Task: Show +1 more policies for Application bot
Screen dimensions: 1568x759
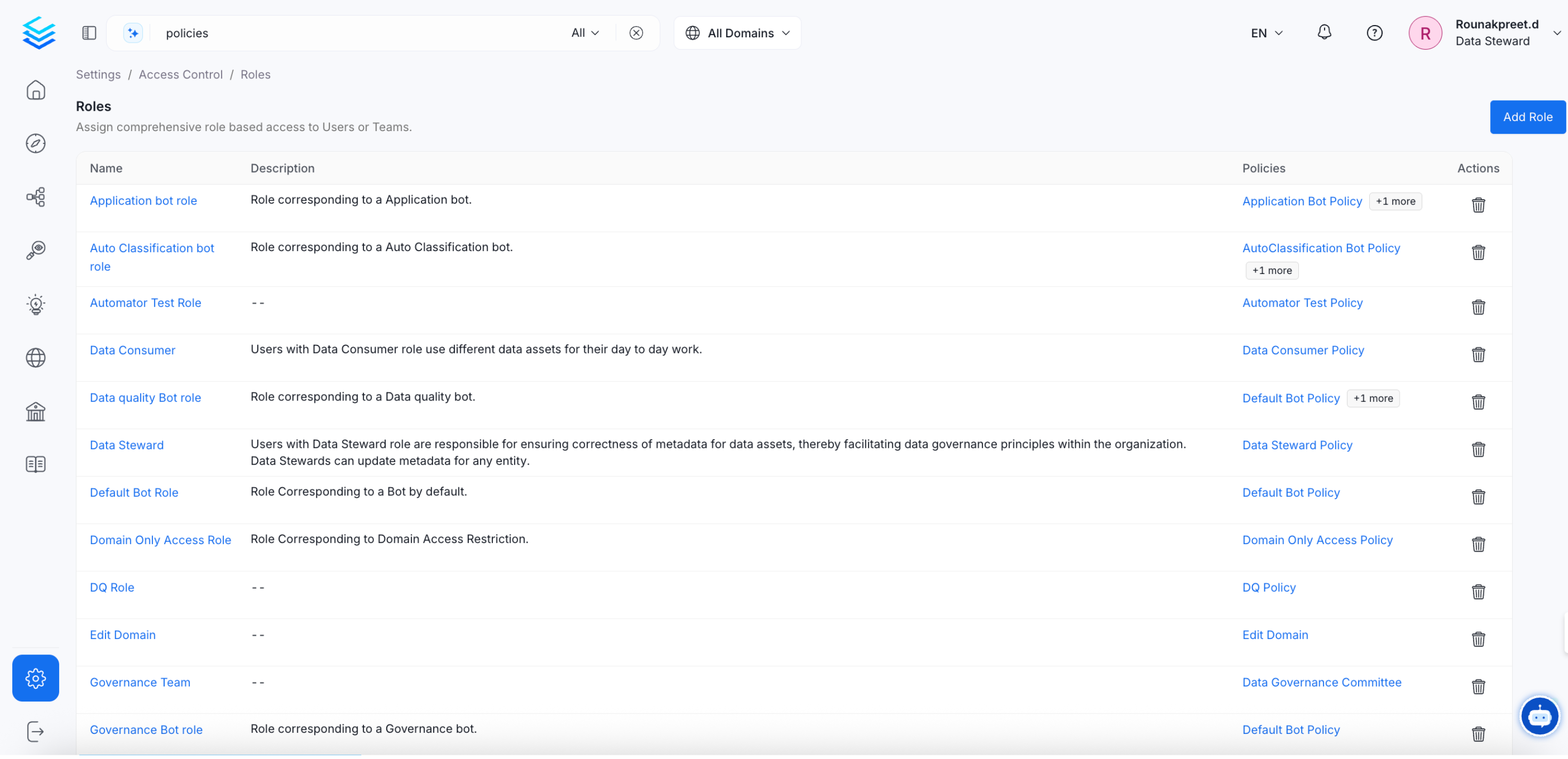Action: tap(1394, 201)
